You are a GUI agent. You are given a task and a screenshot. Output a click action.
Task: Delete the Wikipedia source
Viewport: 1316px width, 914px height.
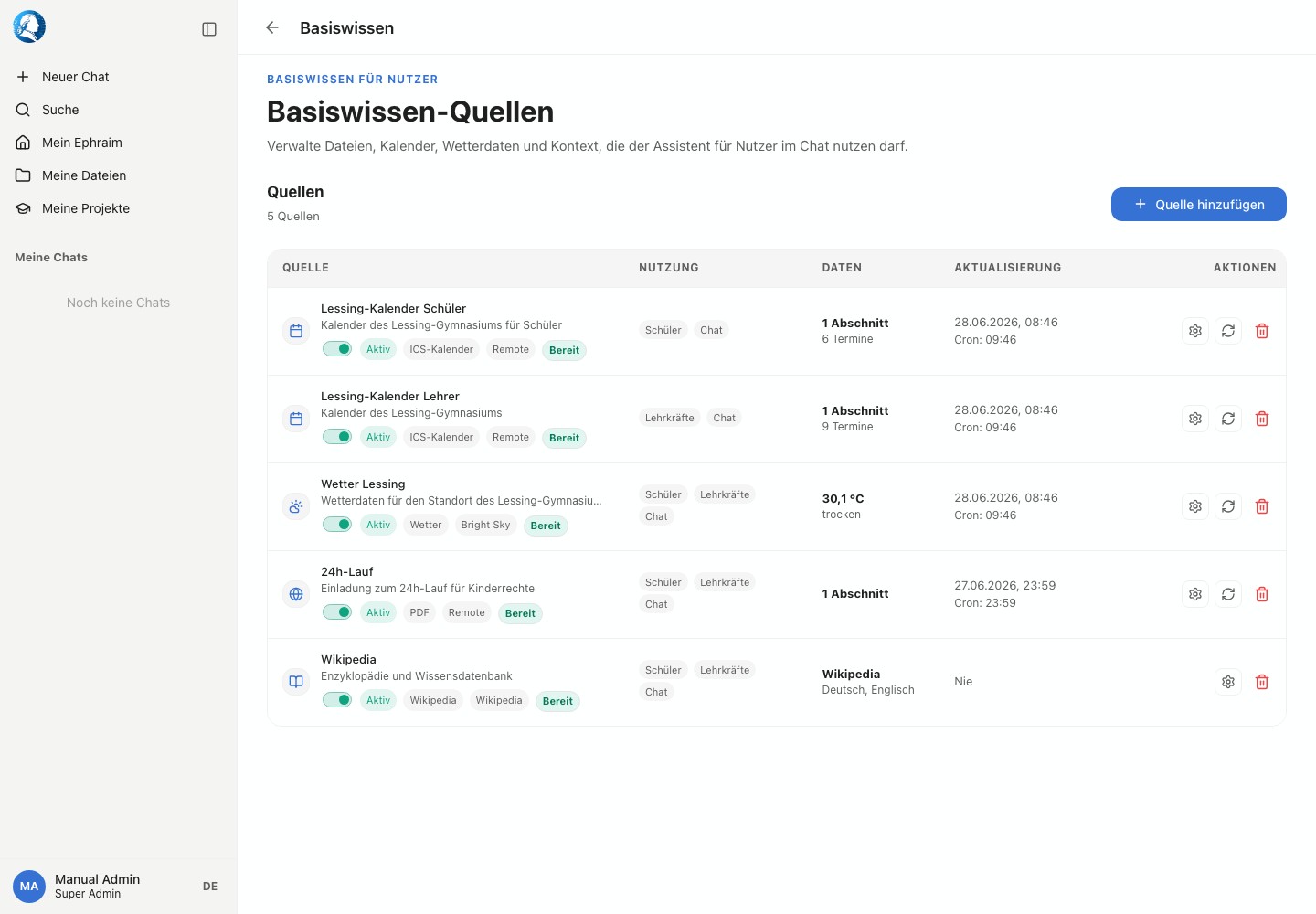(x=1262, y=682)
